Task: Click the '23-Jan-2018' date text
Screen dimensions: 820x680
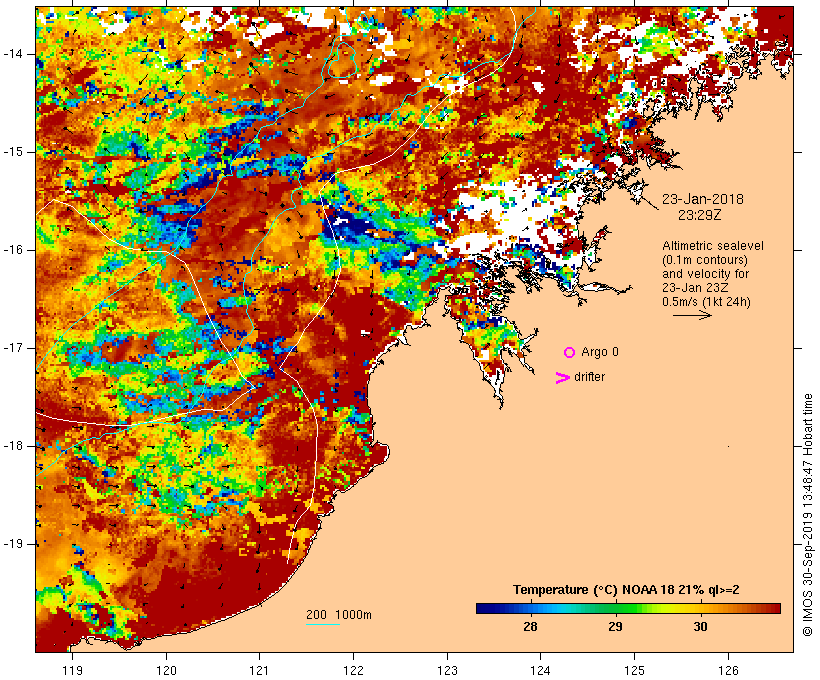Action: (702, 199)
